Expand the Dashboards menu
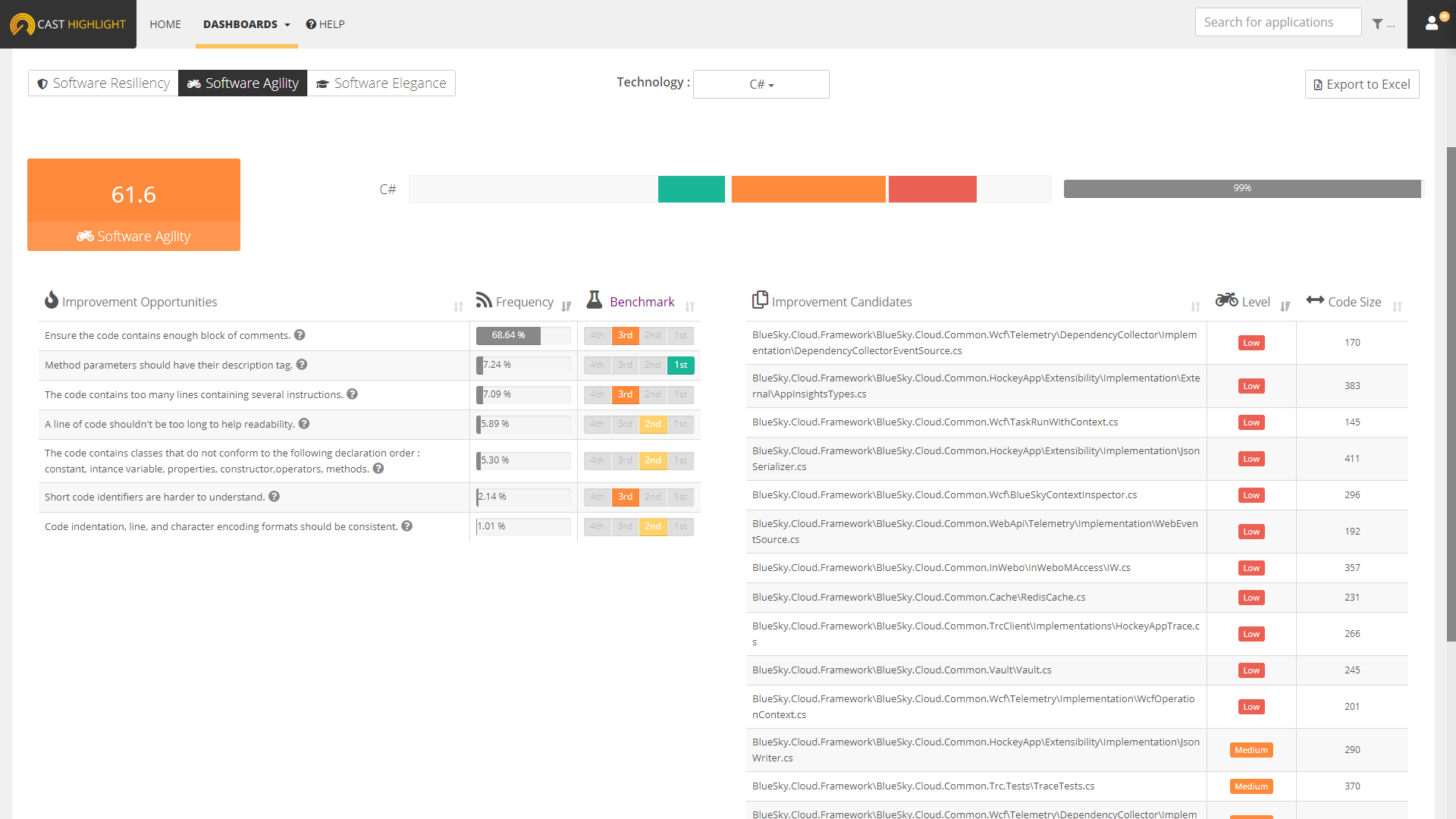 [246, 24]
